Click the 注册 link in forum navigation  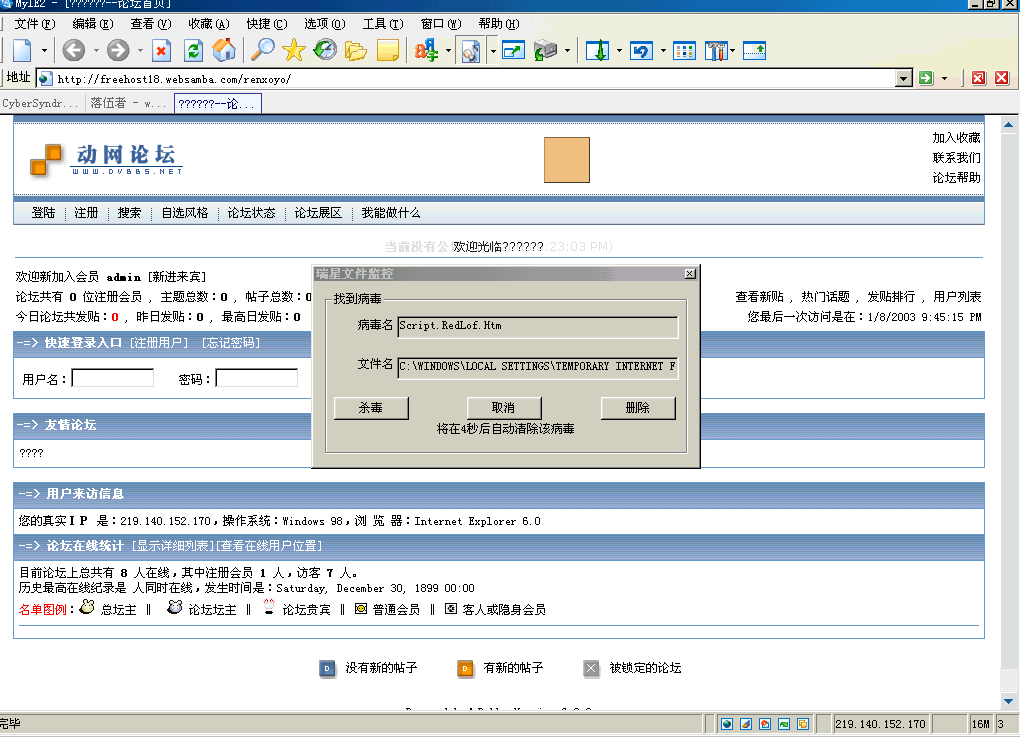coord(86,213)
